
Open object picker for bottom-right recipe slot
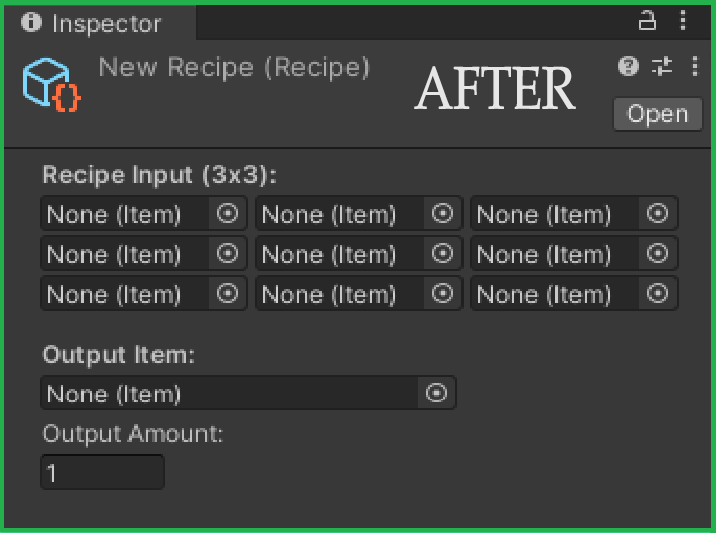tap(658, 294)
